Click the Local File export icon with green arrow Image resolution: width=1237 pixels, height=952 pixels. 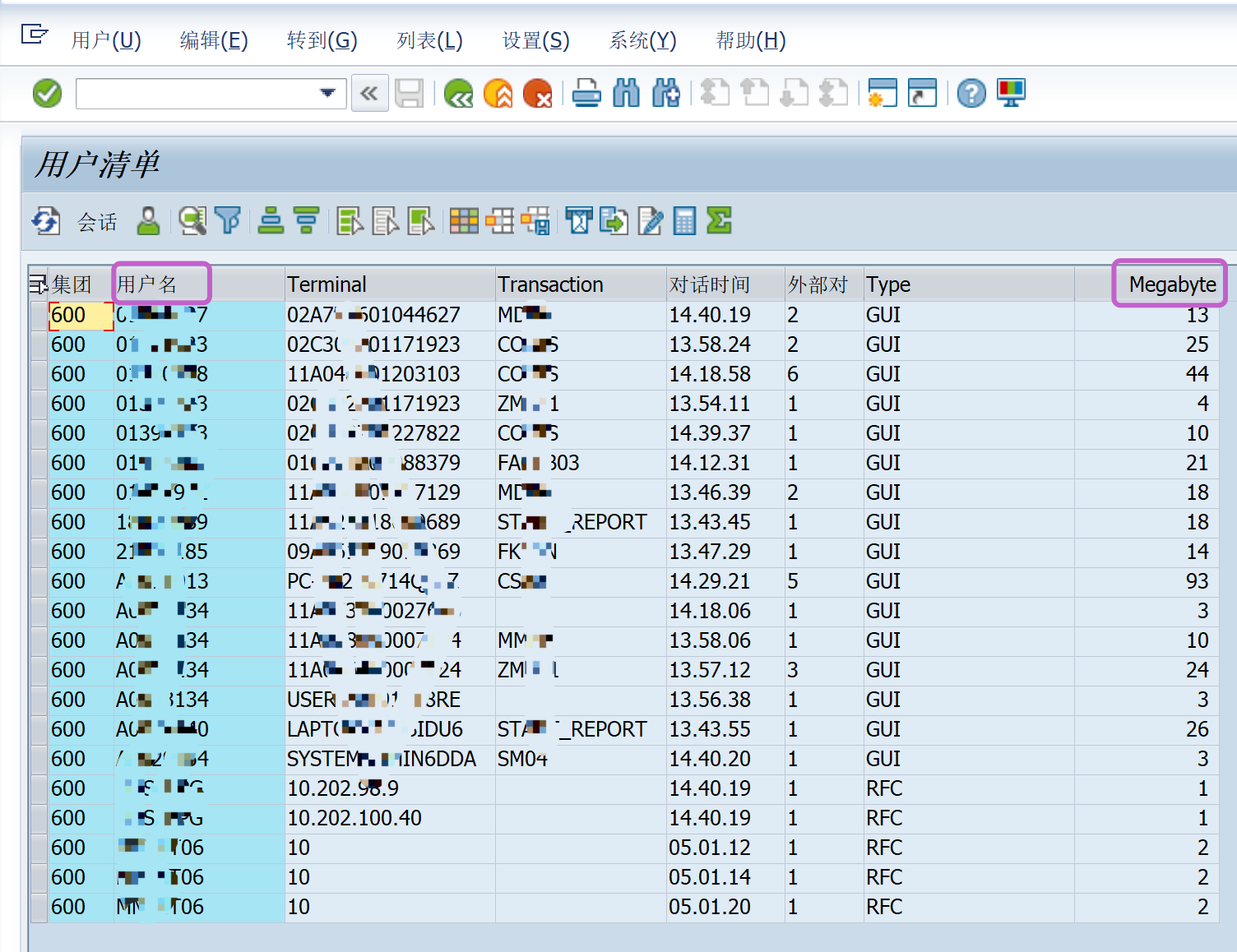tap(614, 221)
